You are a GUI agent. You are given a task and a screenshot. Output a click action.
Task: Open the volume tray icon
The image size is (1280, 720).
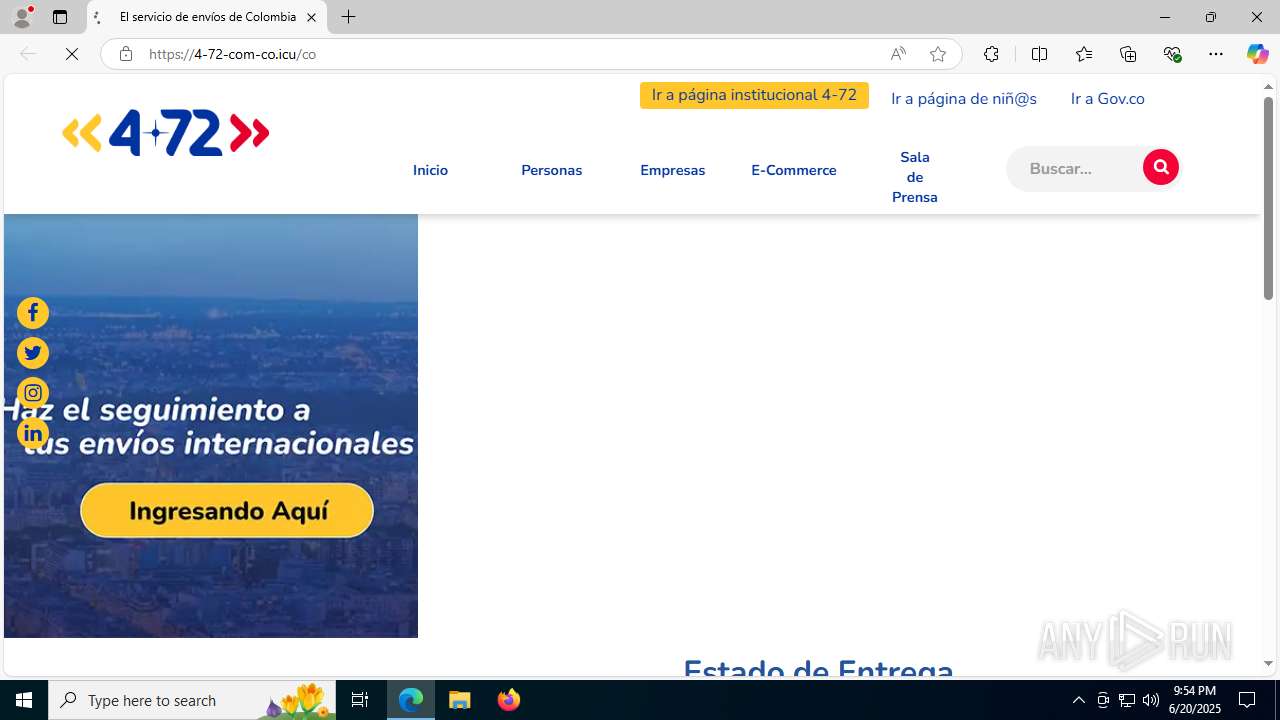[x=1151, y=700]
